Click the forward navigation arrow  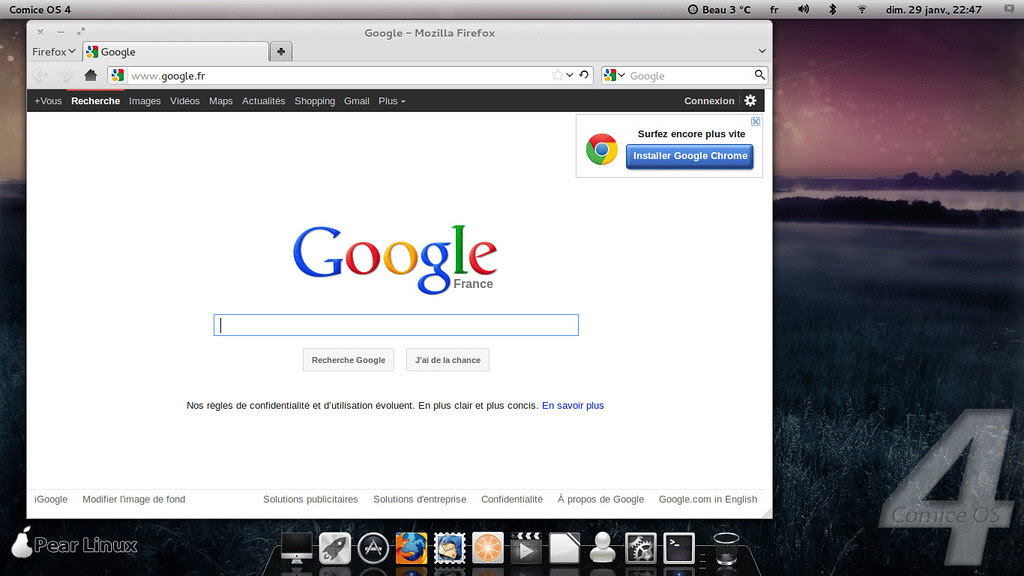(65, 75)
